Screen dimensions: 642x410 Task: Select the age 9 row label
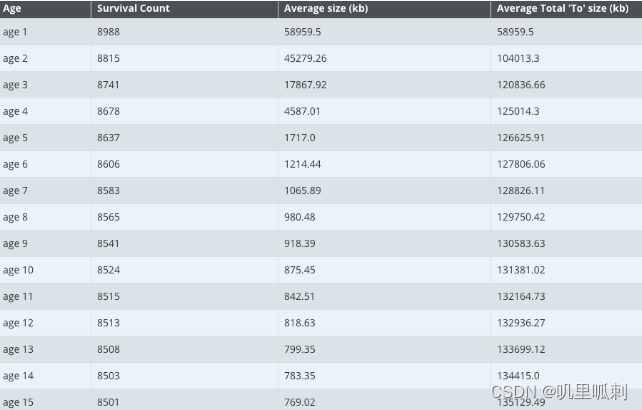point(15,244)
